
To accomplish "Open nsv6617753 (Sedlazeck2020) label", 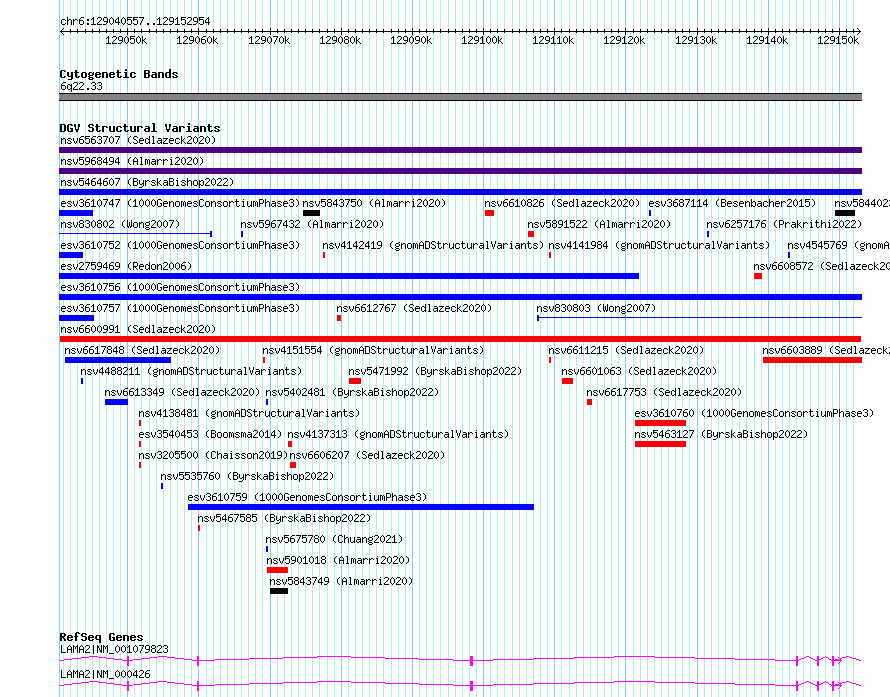I will [664, 392].
